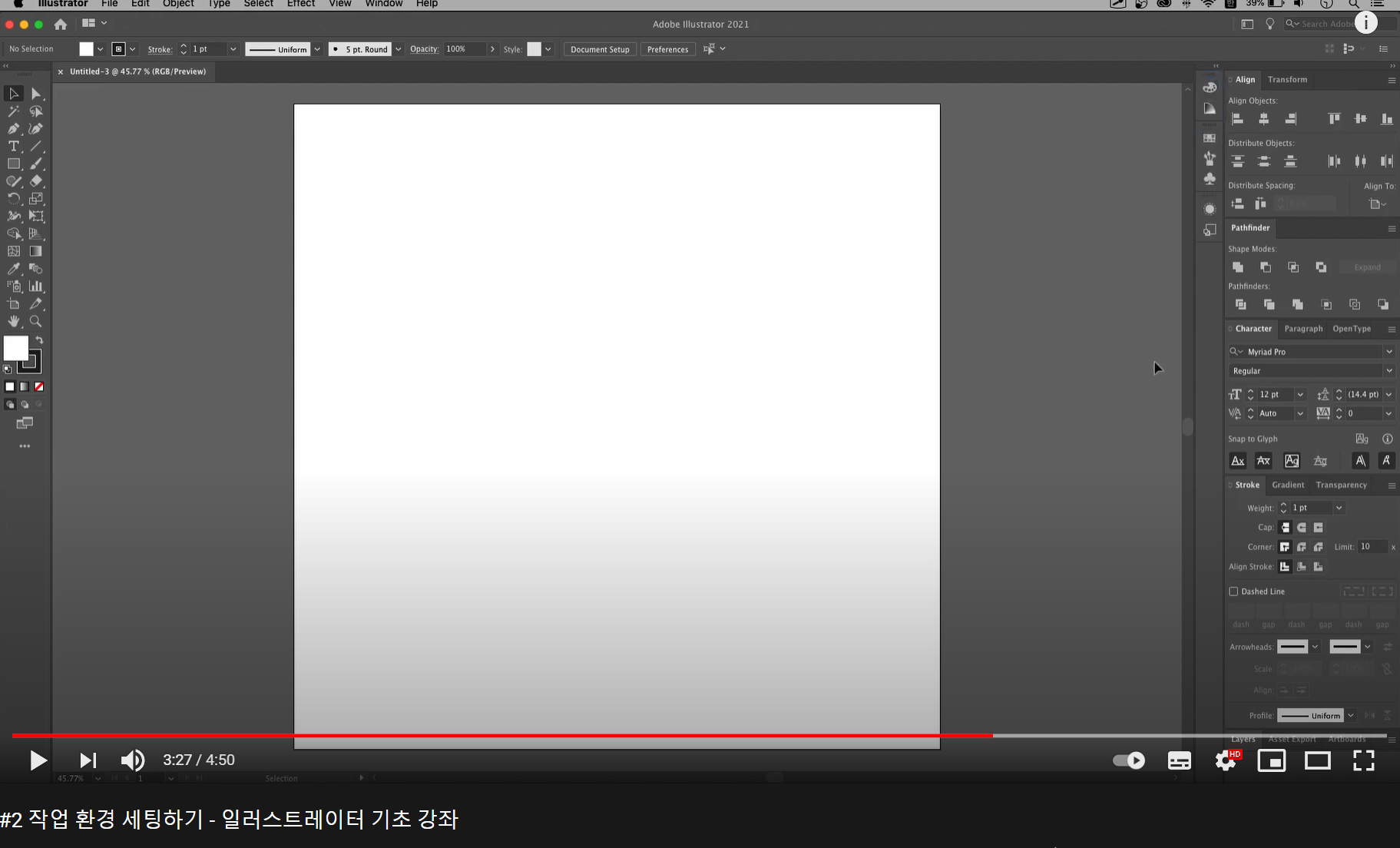Select the Rectangle tool

tap(14, 164)
